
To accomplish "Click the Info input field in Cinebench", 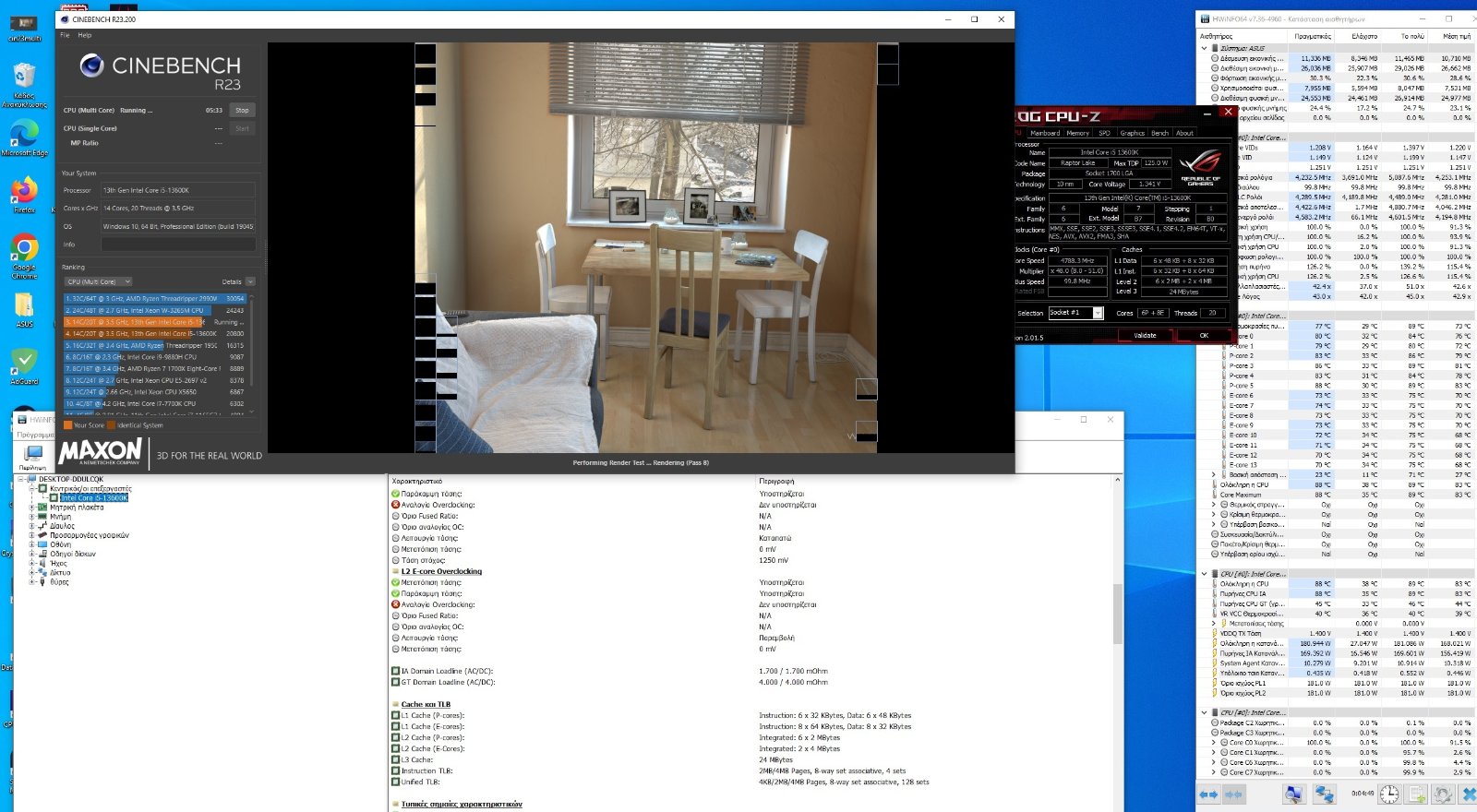I will (178, 245).
